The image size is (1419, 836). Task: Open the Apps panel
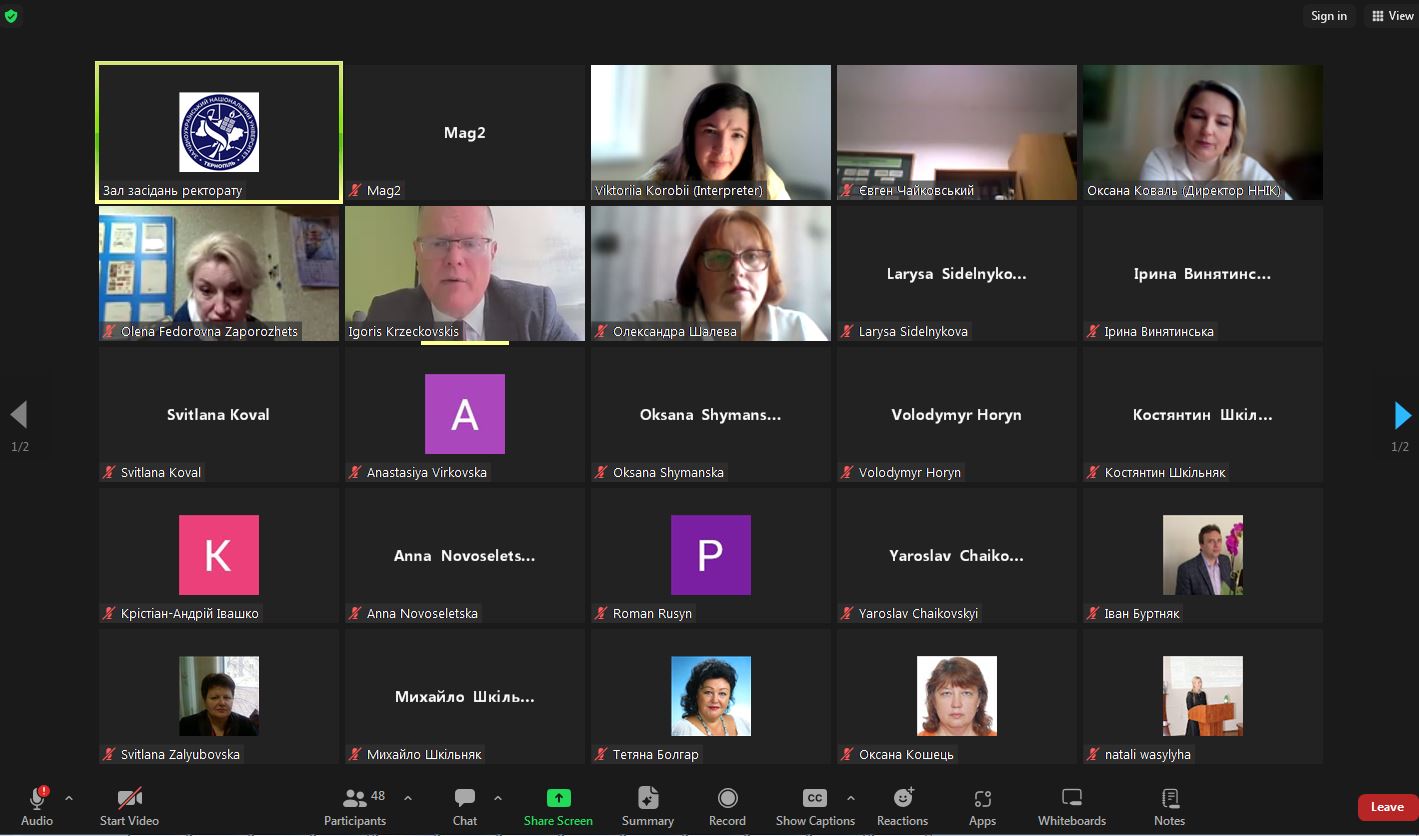pyautogui.click(x=982, y=805)
